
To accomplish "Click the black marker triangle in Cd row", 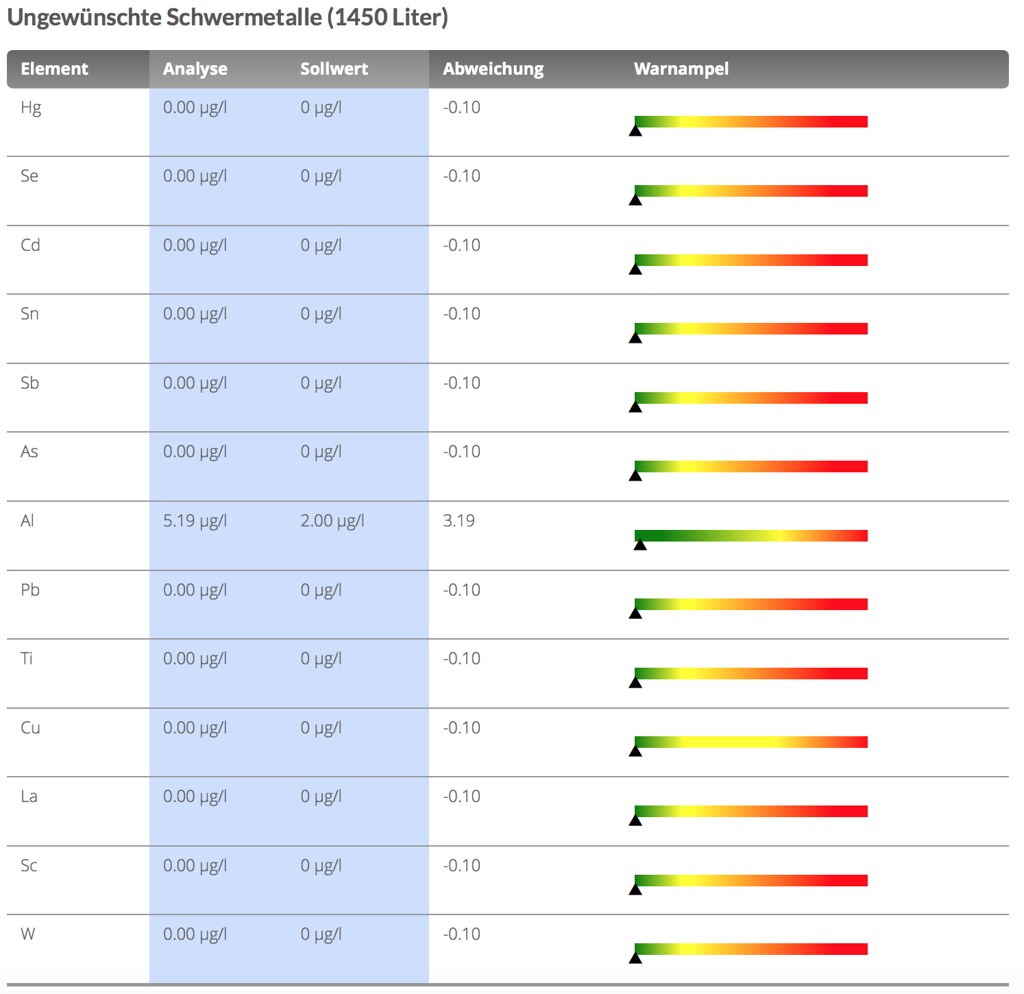I will tap(635, 269).
